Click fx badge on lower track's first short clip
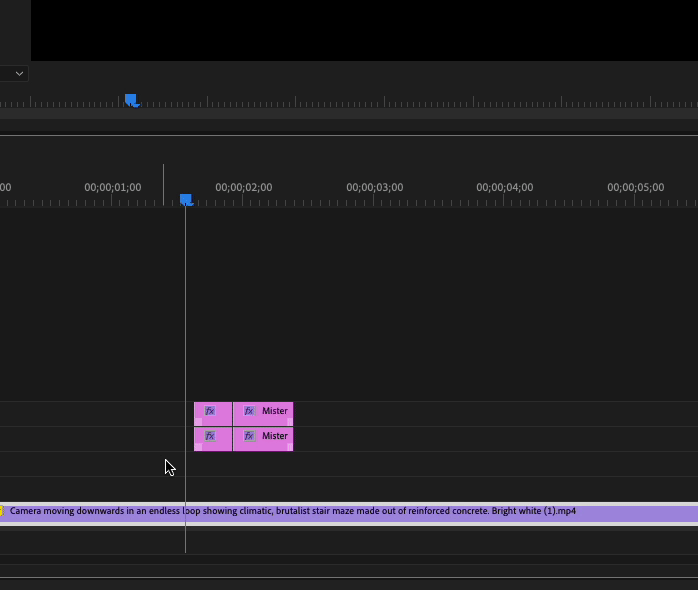The image size is (698, 590). click(210, 435)
